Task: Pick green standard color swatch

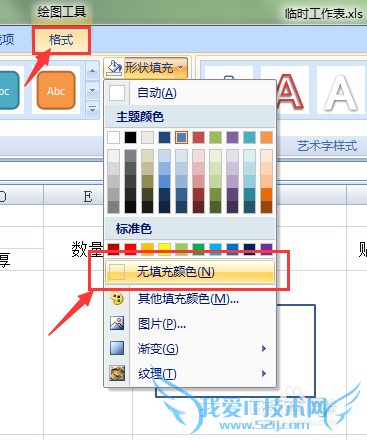Action: [198, 249]
